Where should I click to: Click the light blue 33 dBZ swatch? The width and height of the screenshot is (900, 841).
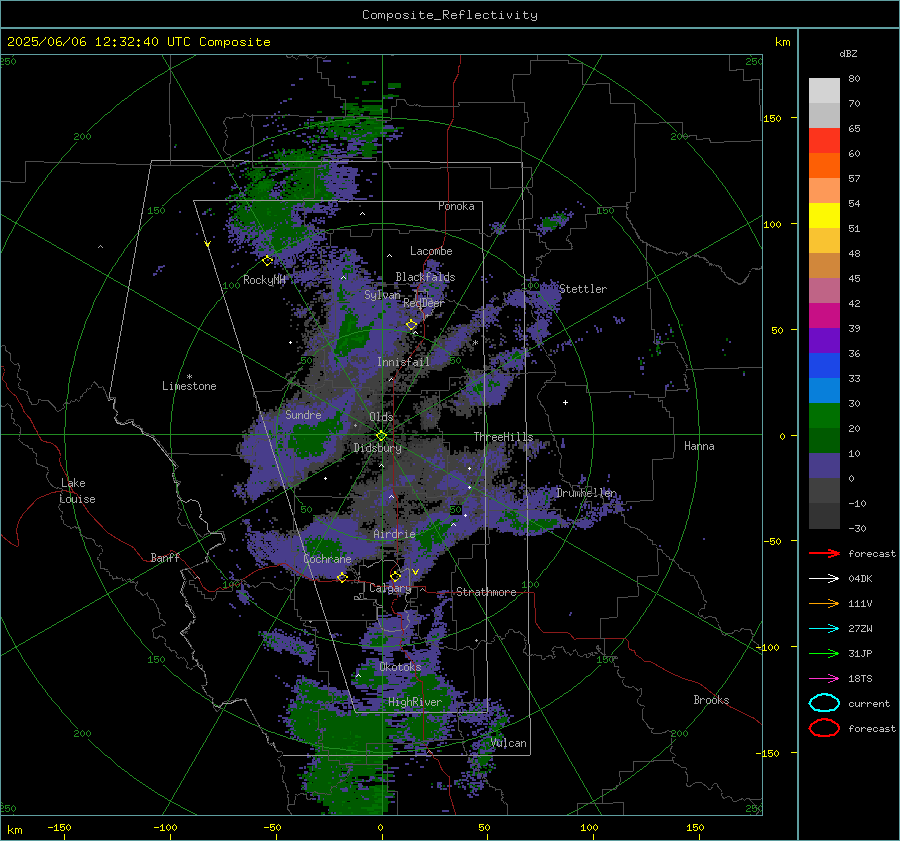click(824, 390)
